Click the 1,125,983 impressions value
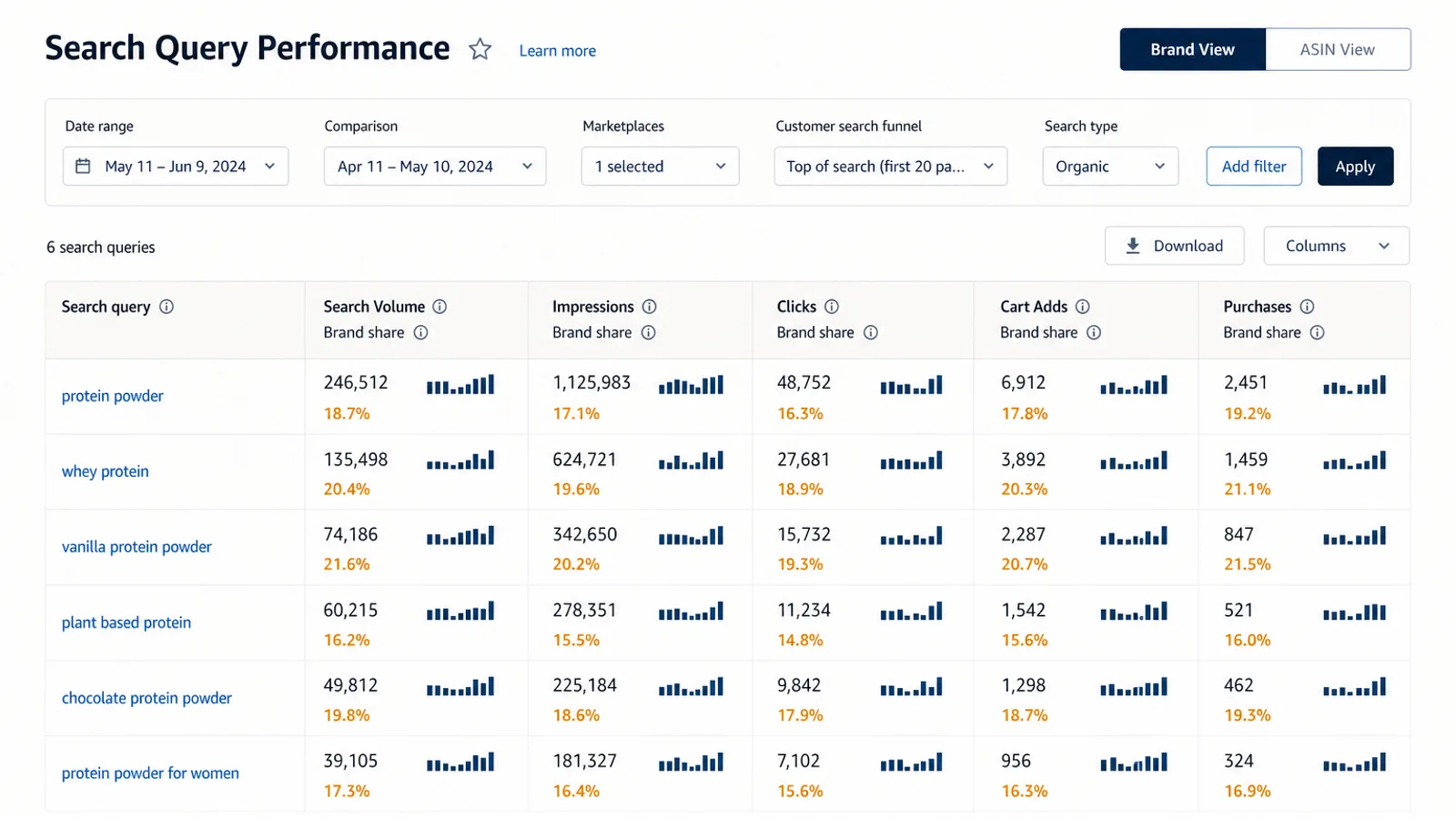The width and height of the screenshot is (1456, 819). [591, 383]
